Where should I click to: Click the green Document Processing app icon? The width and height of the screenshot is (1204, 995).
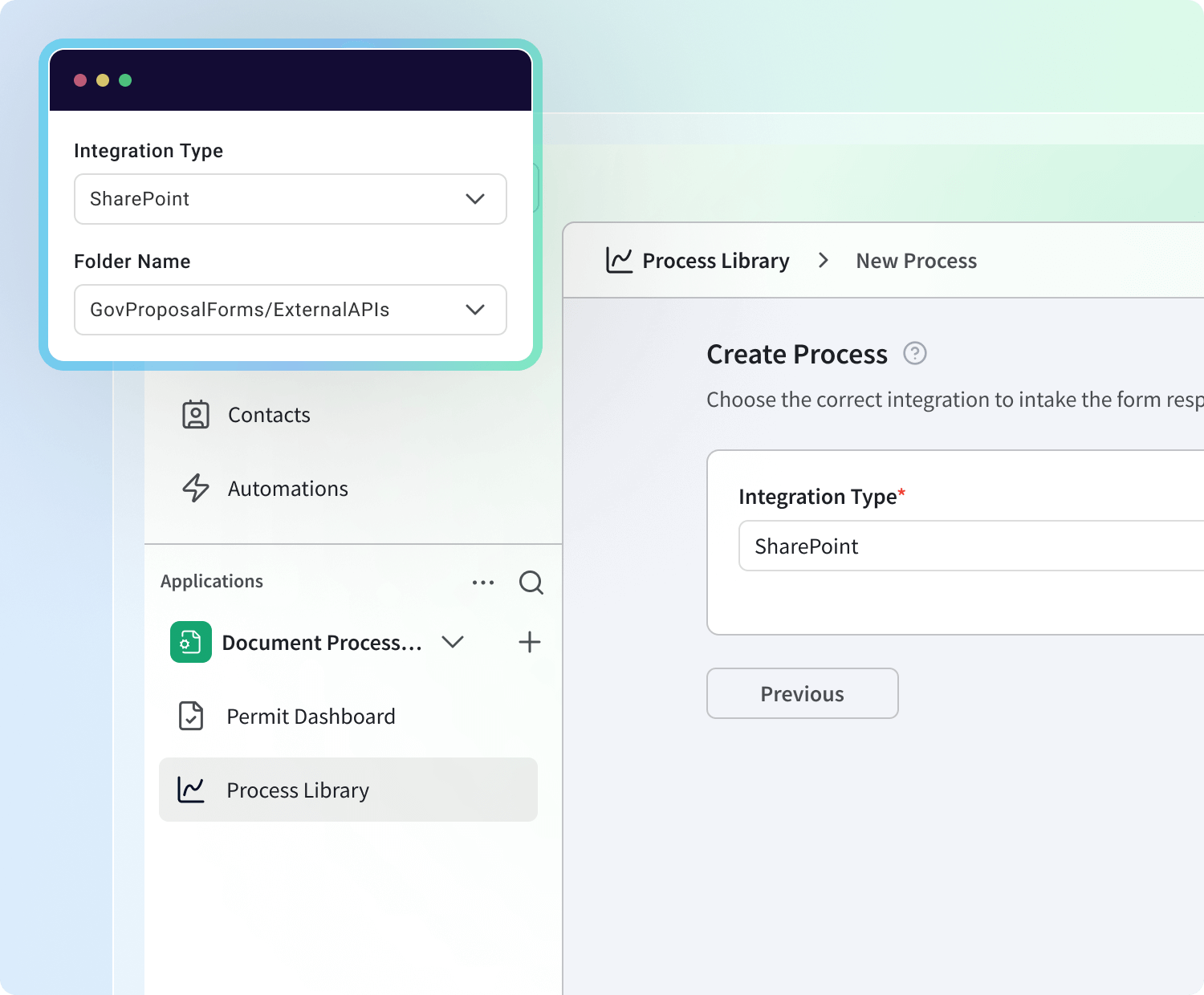191,642
